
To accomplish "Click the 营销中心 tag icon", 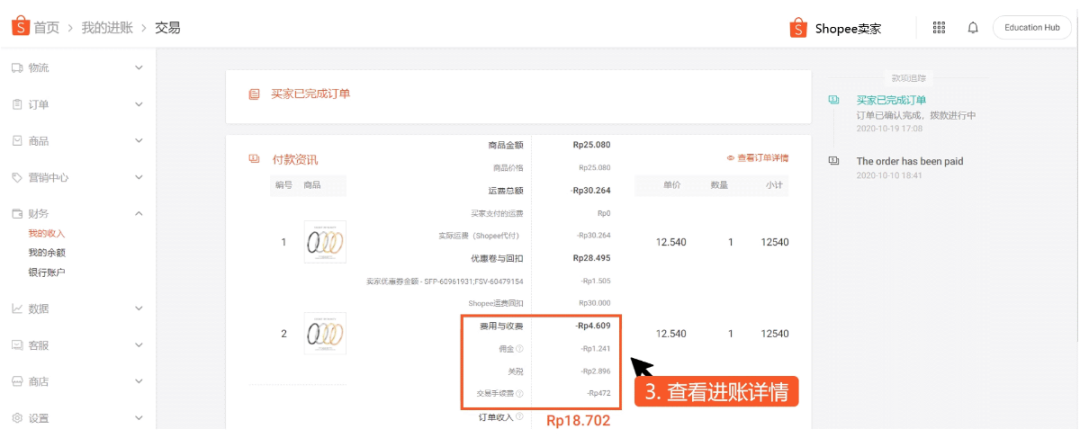I will tap(18, 177).
